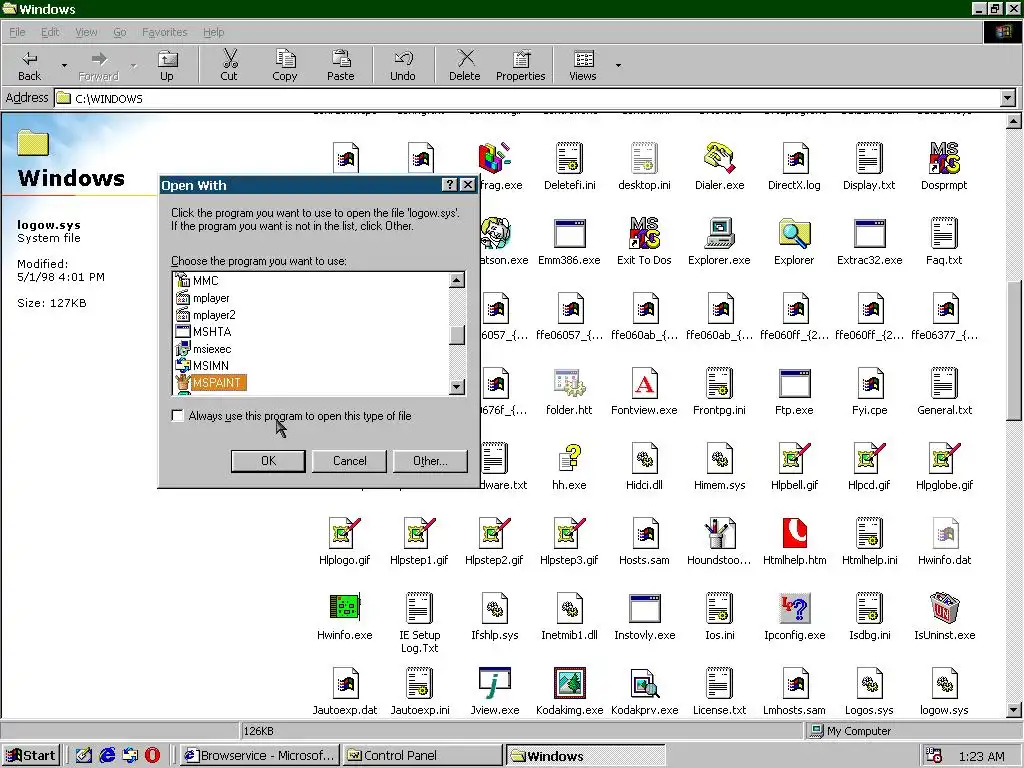1024x768 pixels.
Task: Click Cancel in Open With dialog
Action: tap(349, 460)
